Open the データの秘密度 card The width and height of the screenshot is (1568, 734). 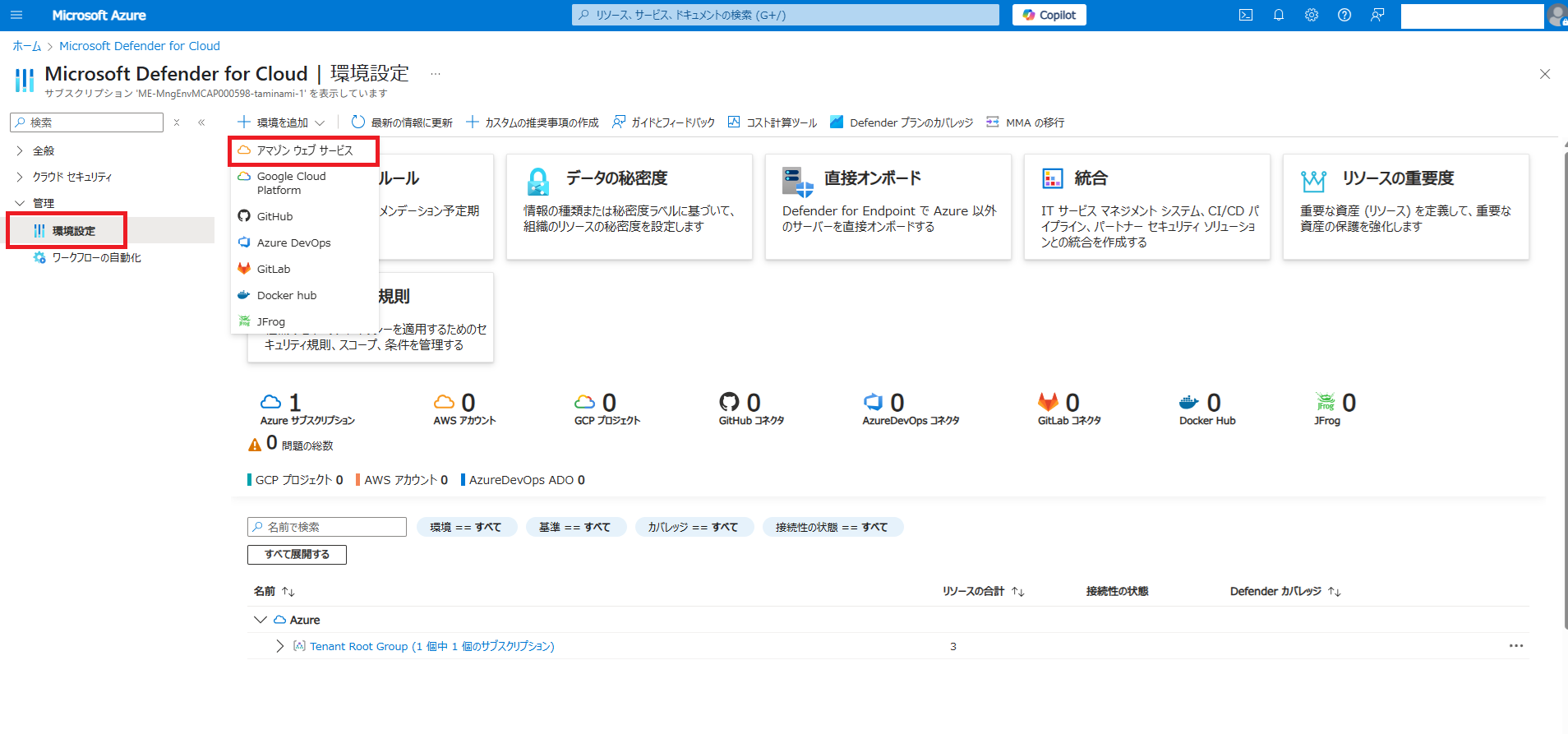coord(630,207)
